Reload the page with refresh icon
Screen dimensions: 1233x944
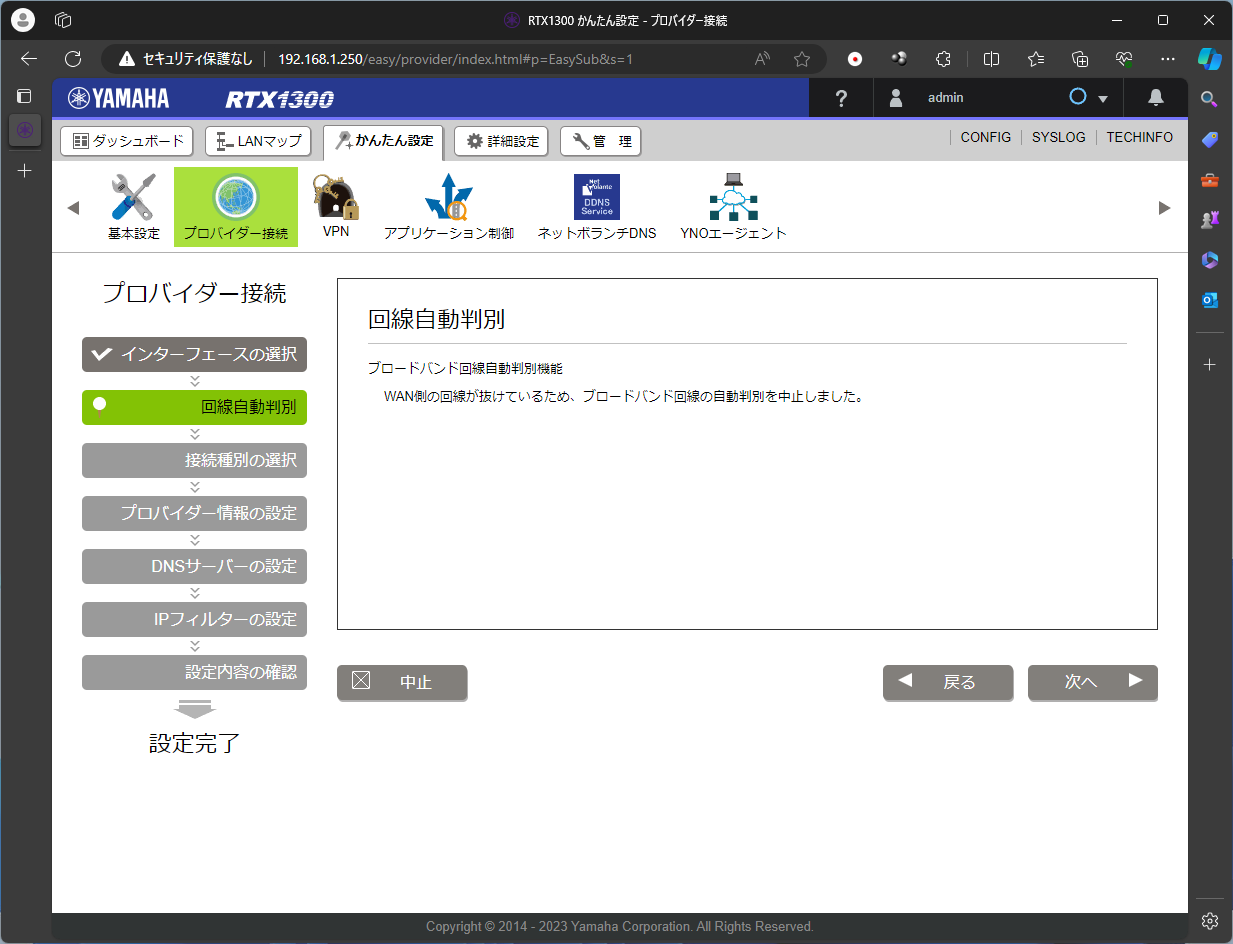point(73,59)
